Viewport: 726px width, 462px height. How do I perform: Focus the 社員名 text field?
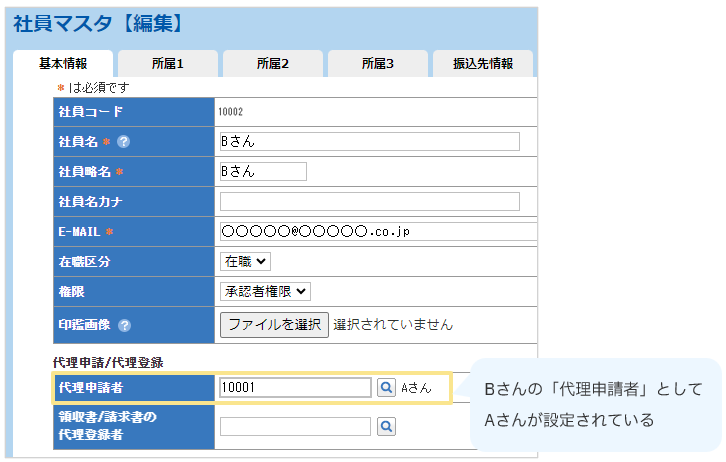369,141
